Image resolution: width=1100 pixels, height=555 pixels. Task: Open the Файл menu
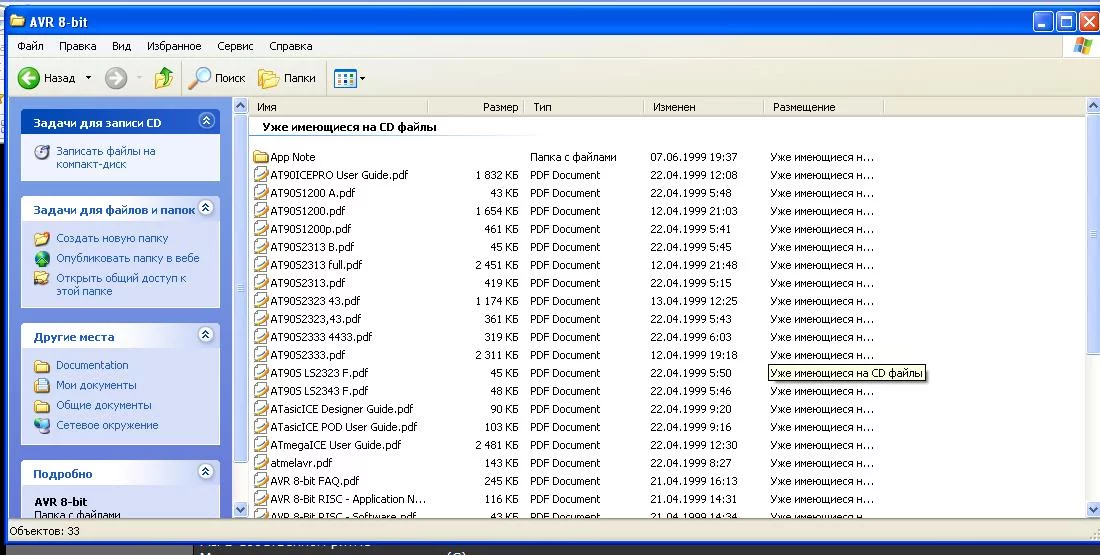pyautogui.click(x=30, y=46)
